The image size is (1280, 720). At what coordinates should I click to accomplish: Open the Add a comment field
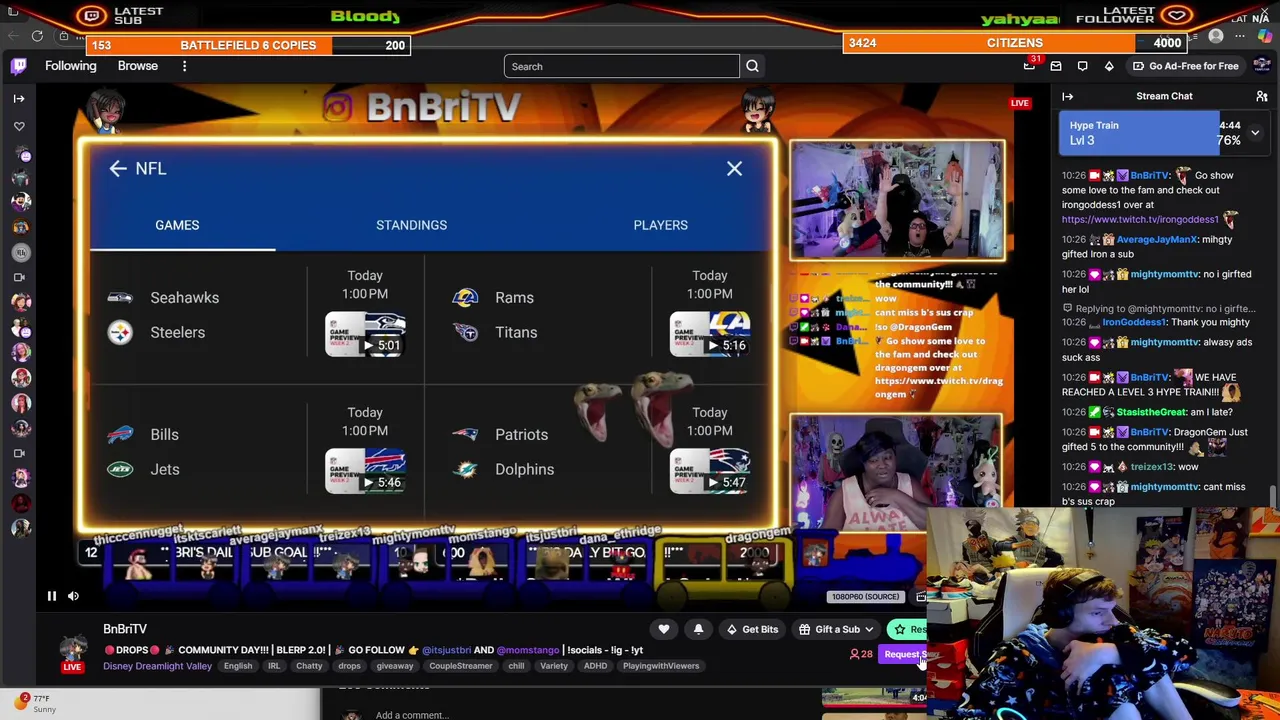(412, 715)
